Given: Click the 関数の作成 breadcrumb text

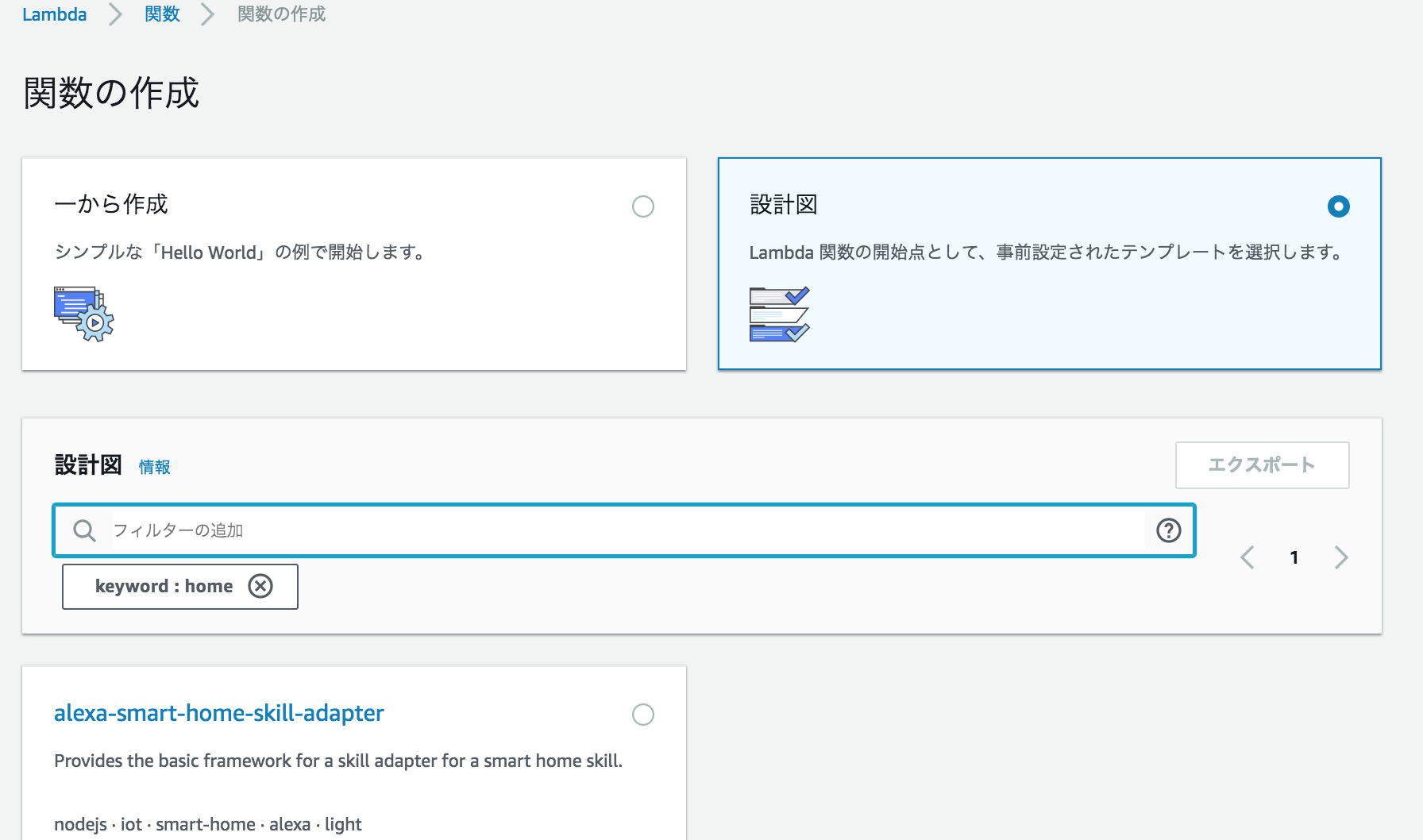Looking at the screenshot, I should tap(282, 14).
